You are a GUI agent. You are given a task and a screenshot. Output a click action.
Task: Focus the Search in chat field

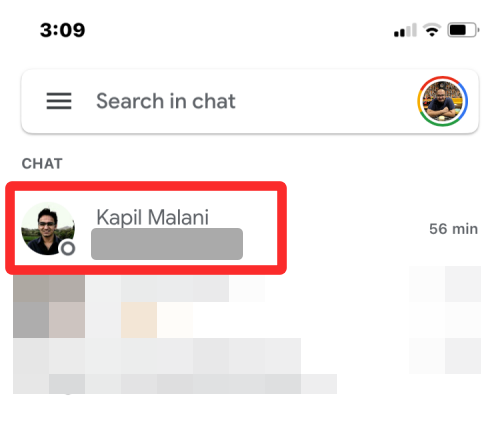[x=166, y=101]
